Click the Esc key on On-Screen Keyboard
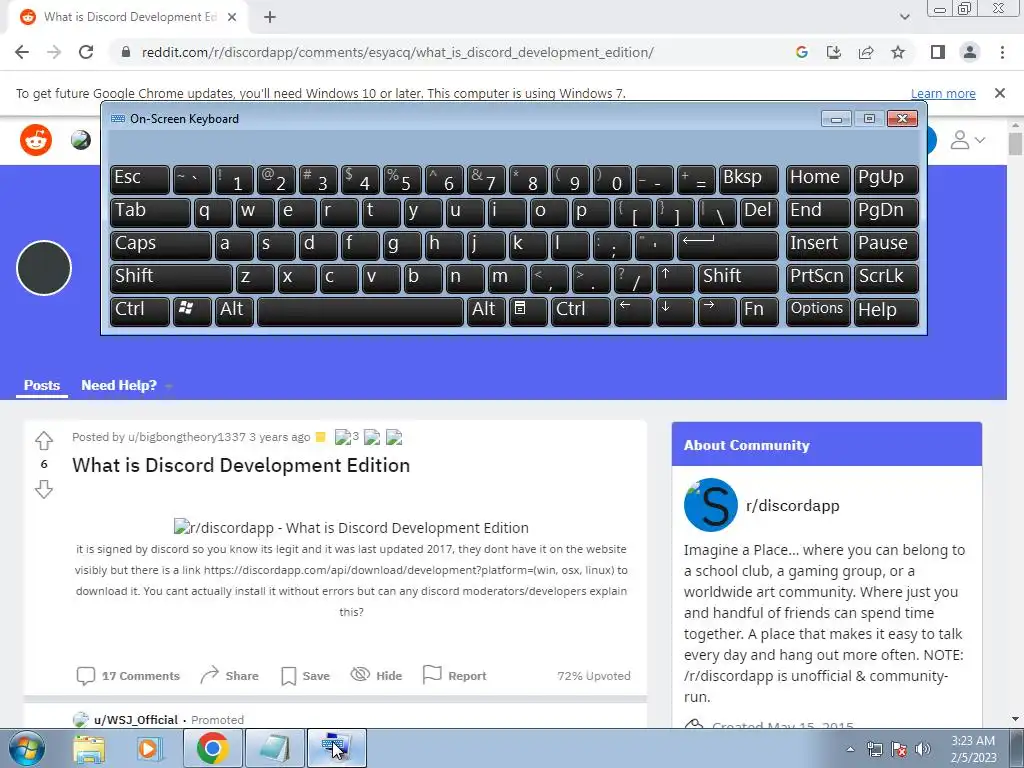1024x768 pixels. coord(140,180)
